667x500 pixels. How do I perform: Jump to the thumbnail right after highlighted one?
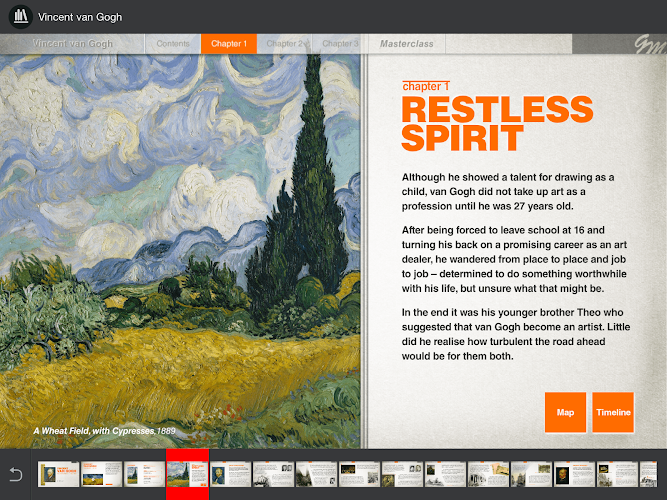230,474
